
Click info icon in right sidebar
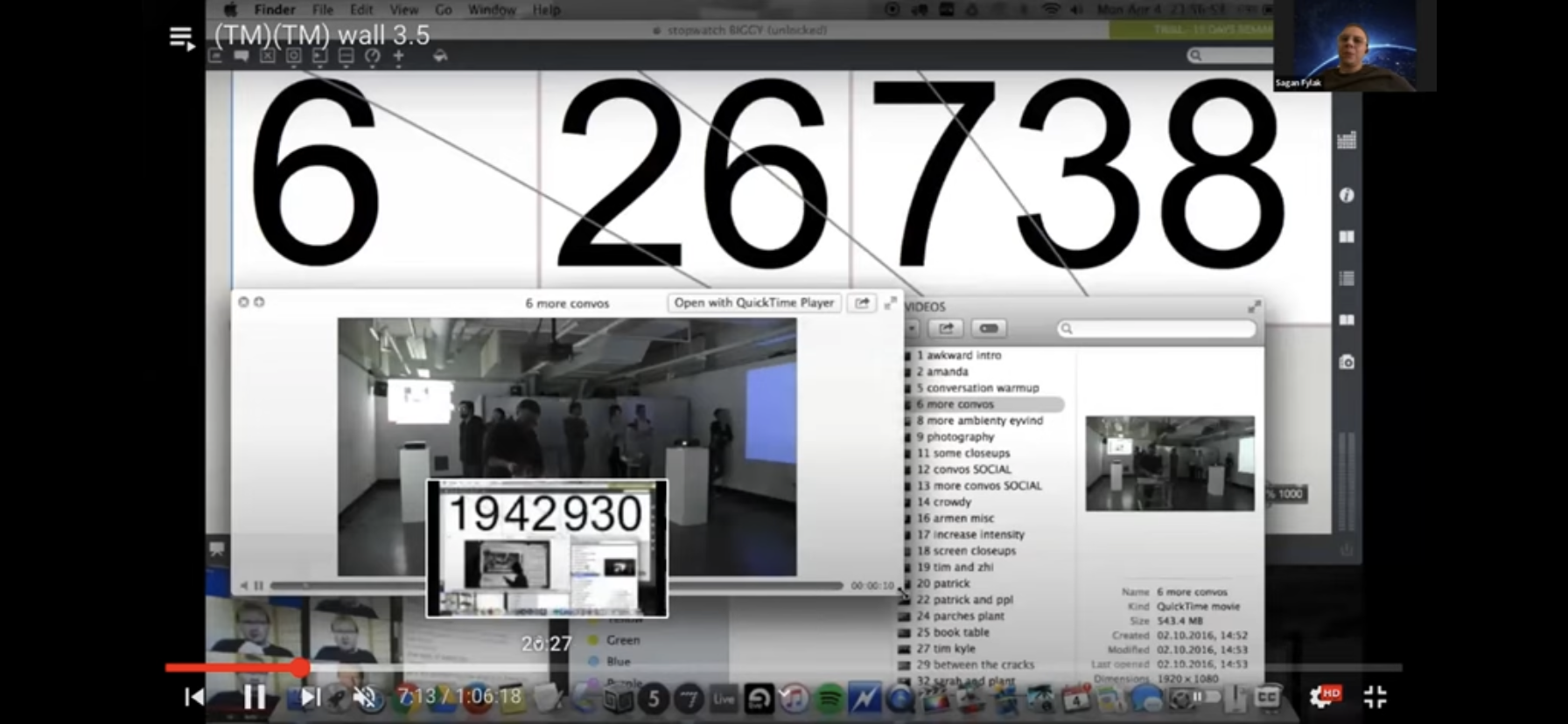tap(1347, 195)
